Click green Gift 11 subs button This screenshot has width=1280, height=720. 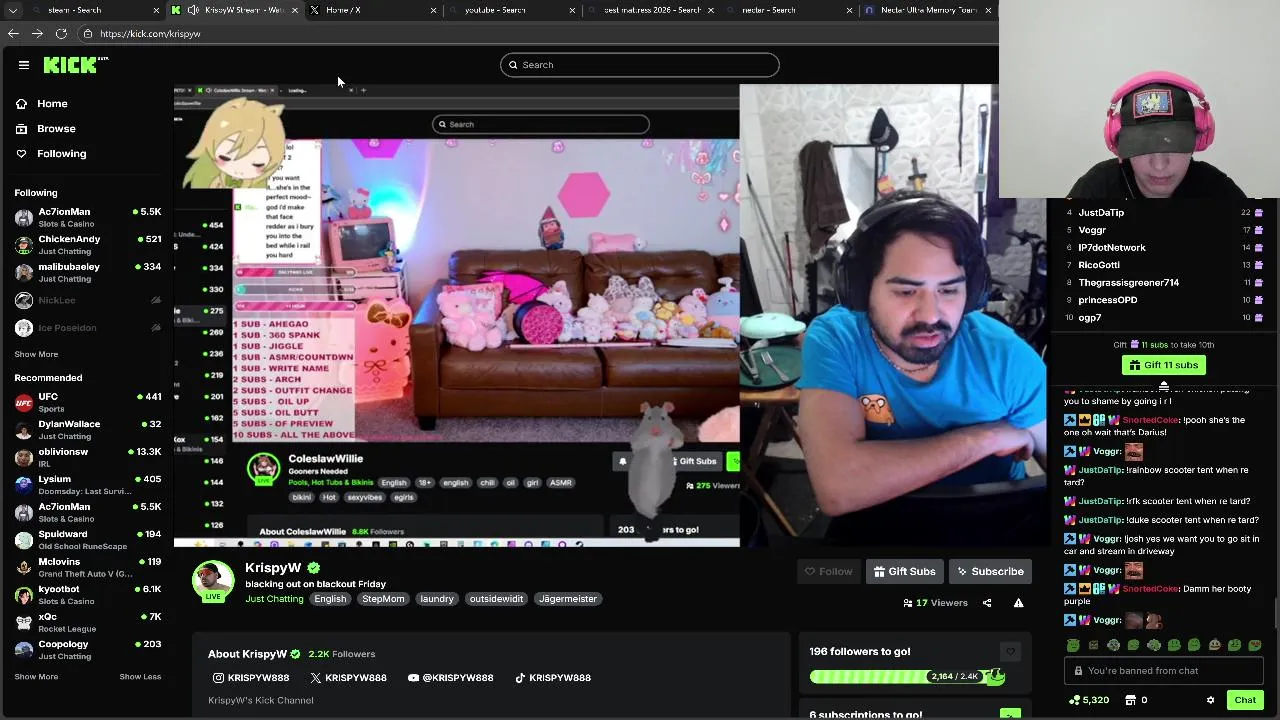1163,365
